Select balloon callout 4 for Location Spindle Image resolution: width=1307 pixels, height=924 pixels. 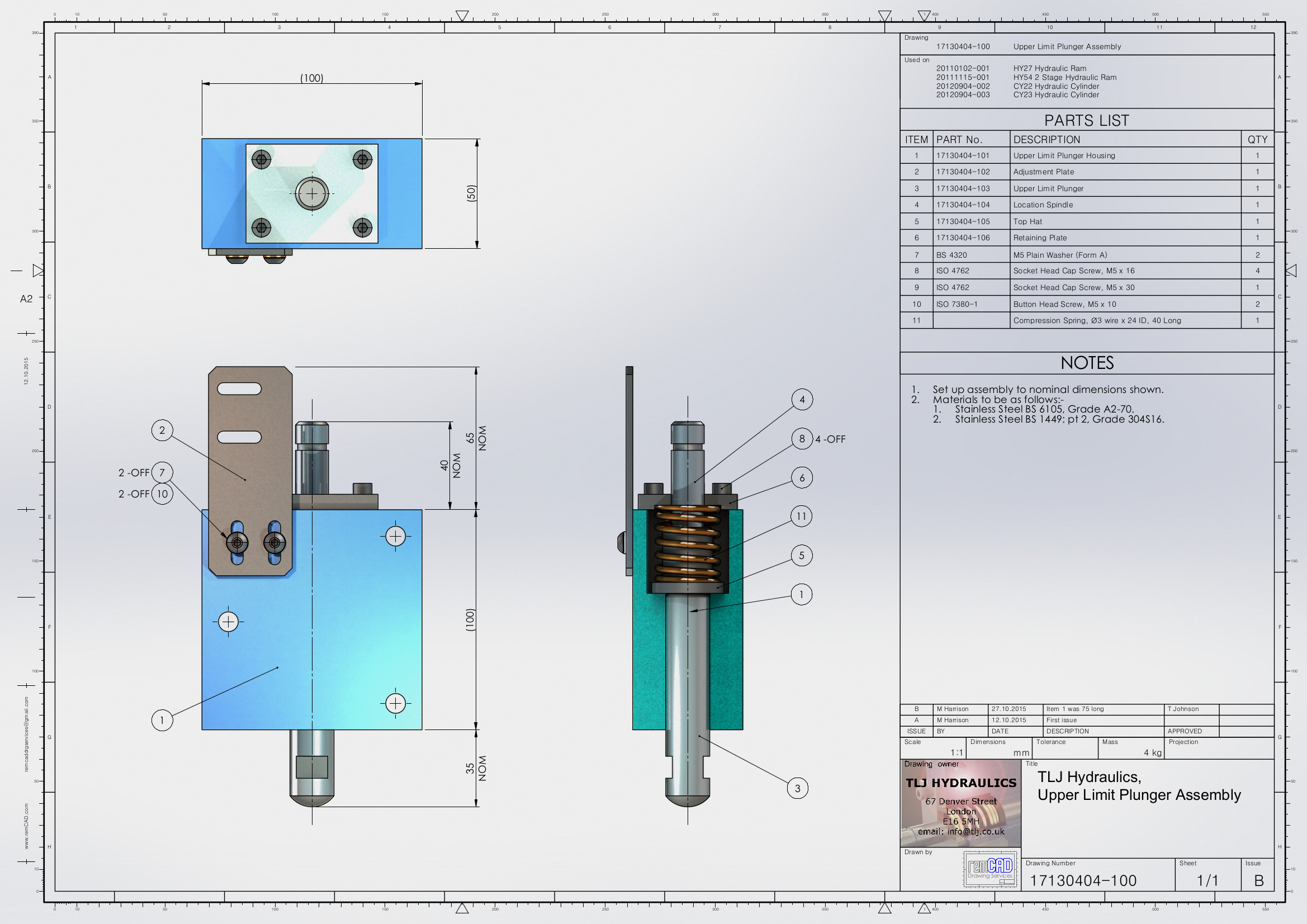[x=802, y=399]
